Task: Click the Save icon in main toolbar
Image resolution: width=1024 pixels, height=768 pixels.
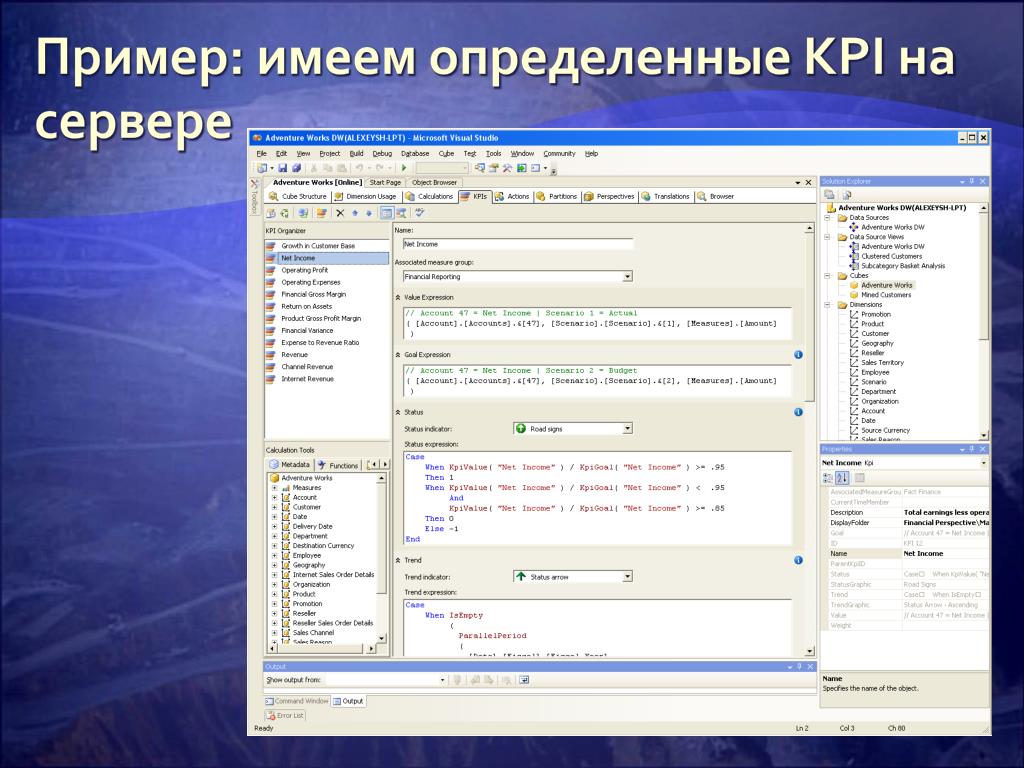Action: (x=283, y=168)
